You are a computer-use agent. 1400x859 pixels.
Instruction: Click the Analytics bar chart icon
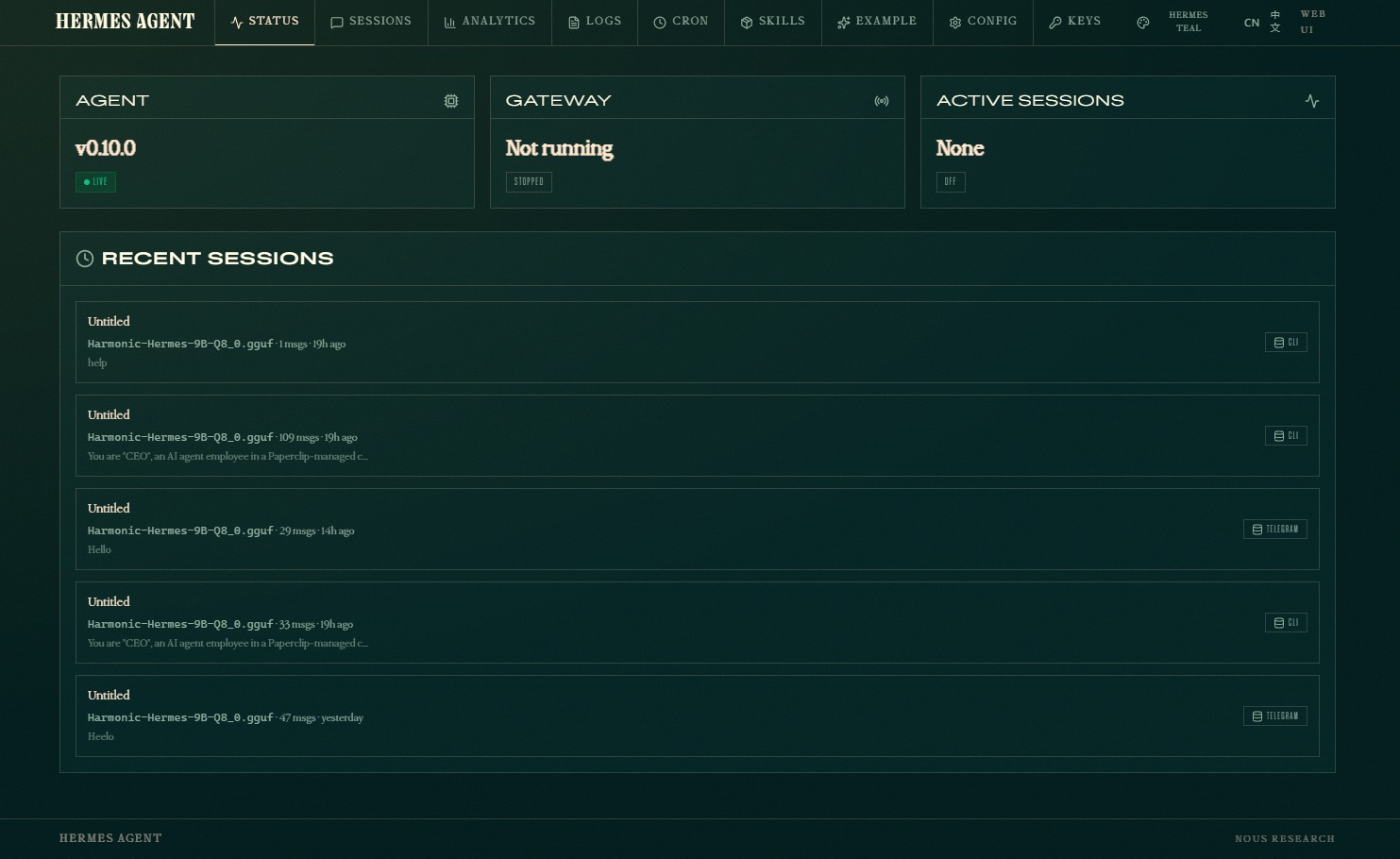450,22
